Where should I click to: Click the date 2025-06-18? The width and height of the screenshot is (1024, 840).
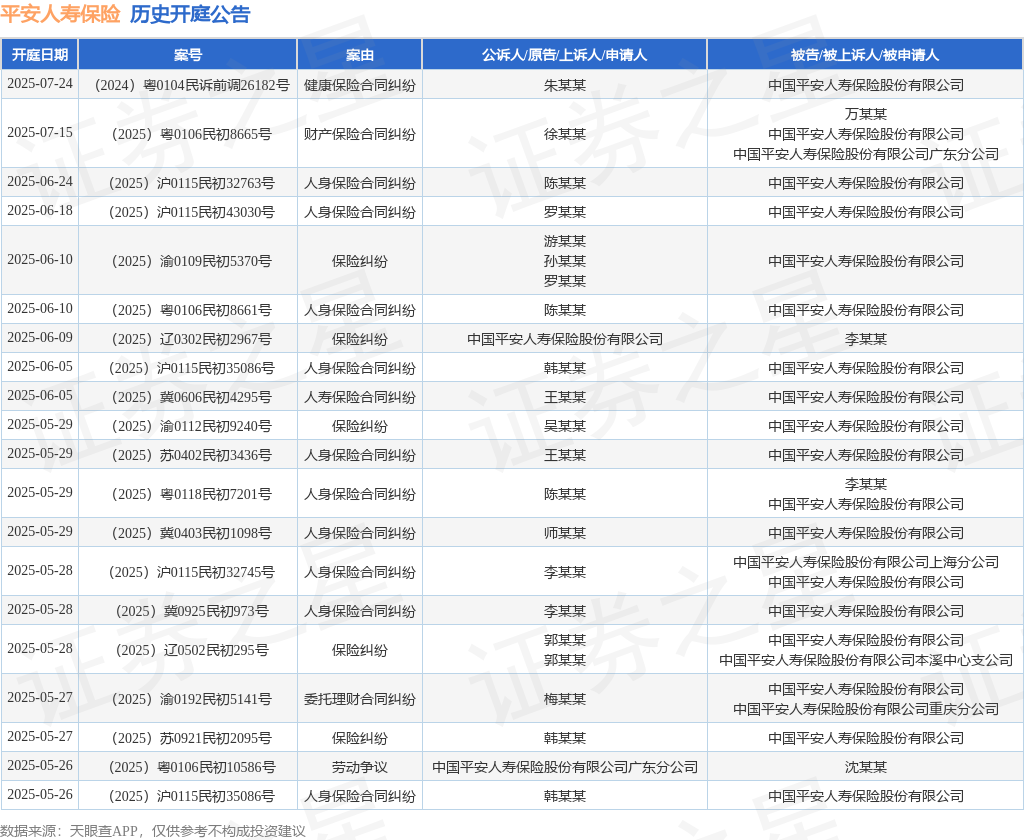[x=40, y=210]
